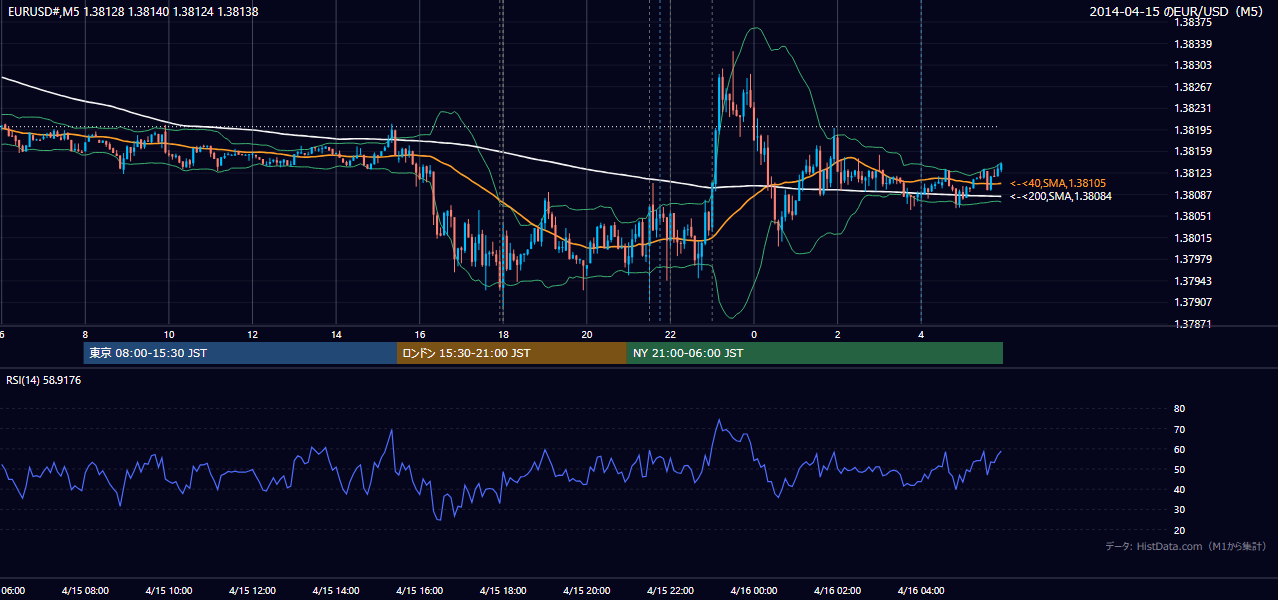Screen dimensions: 1278x600
Task: Click the 1.37979 price axis label
Action: tap(1192, 259)
